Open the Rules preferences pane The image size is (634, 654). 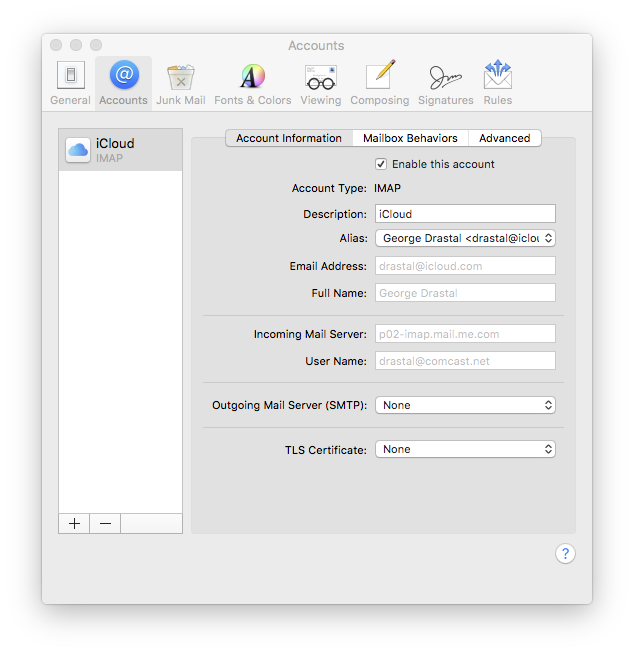pyautogui.click(x=498, y=83)
